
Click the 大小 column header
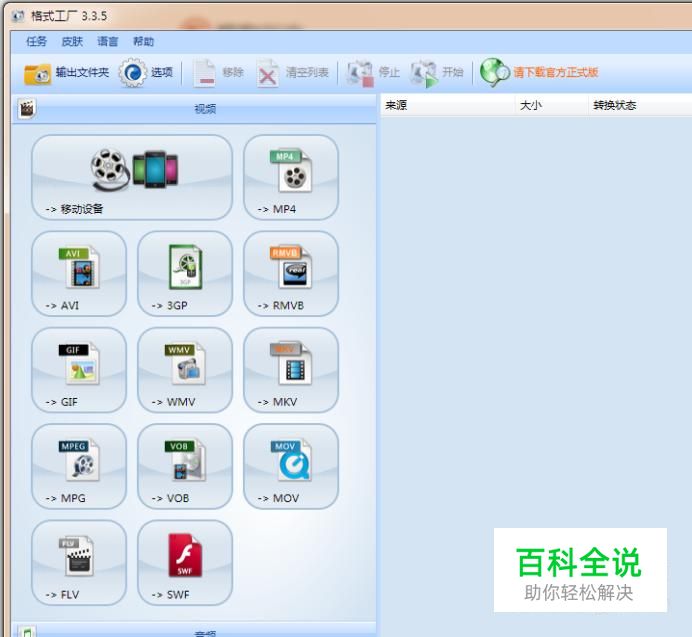(551, 105)
